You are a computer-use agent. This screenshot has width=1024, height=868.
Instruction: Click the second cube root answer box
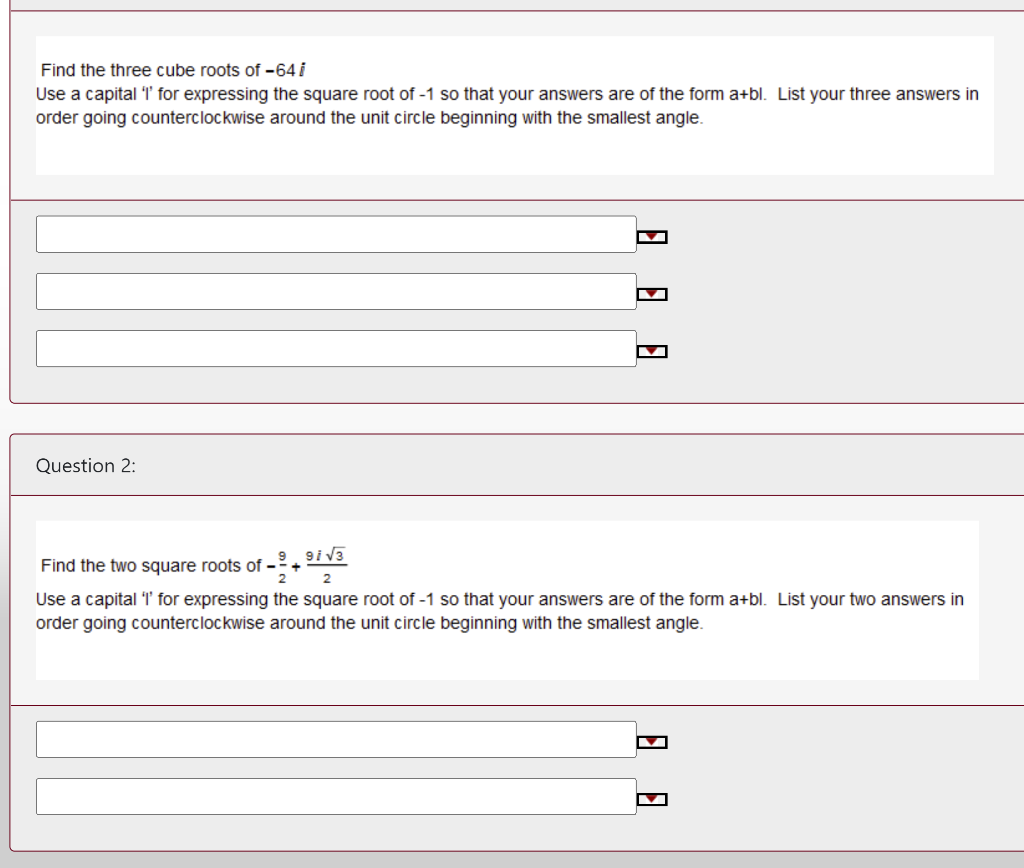point(336,291)
